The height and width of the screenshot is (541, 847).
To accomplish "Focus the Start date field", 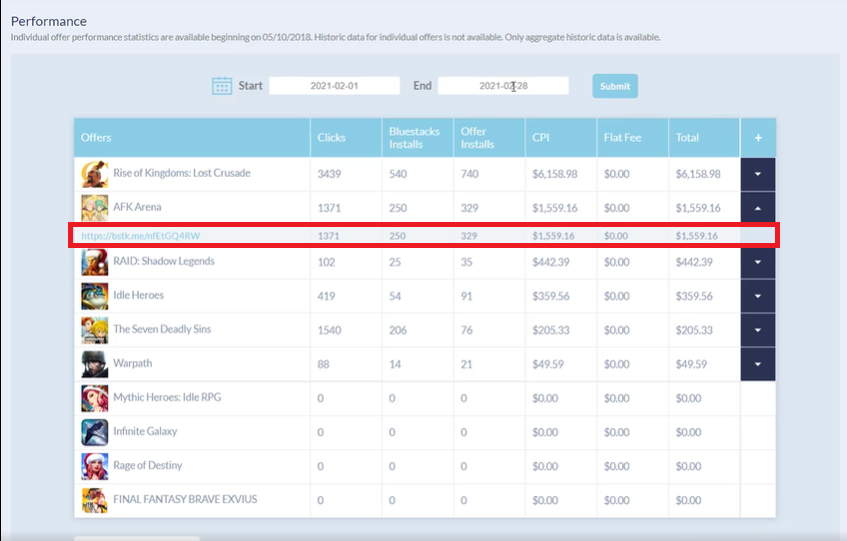I will tap(334, 86).
